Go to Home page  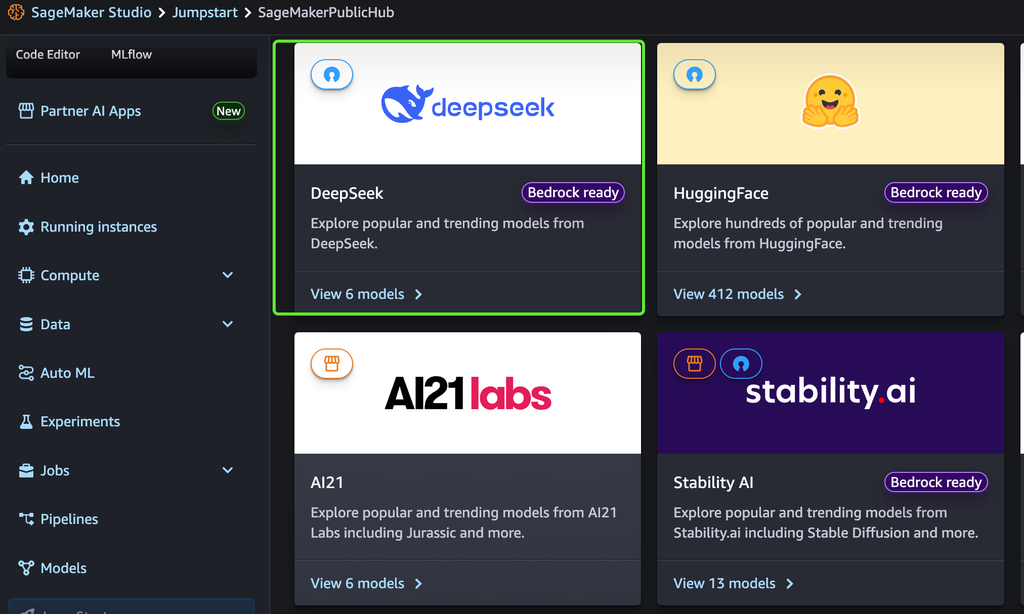(x=59, y=178)
